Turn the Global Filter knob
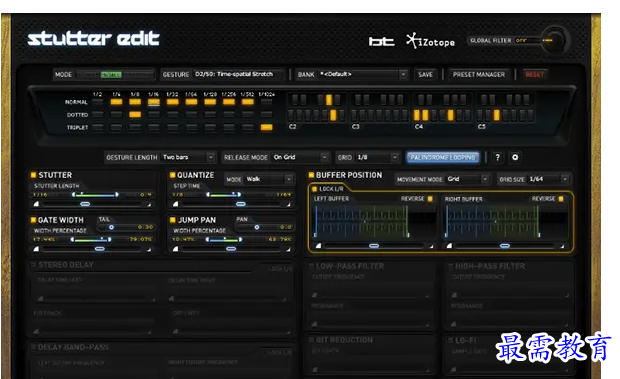 point(556,40)
